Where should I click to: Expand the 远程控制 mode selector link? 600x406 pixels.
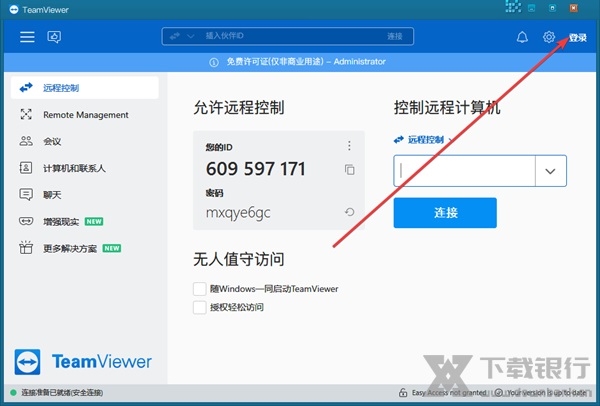[x=423, y=140]
